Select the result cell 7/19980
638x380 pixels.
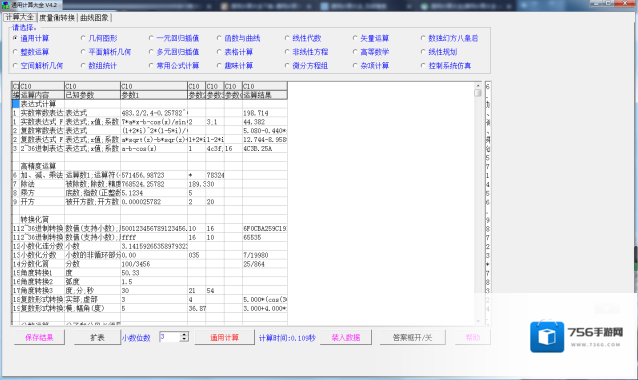coord(265,255)
